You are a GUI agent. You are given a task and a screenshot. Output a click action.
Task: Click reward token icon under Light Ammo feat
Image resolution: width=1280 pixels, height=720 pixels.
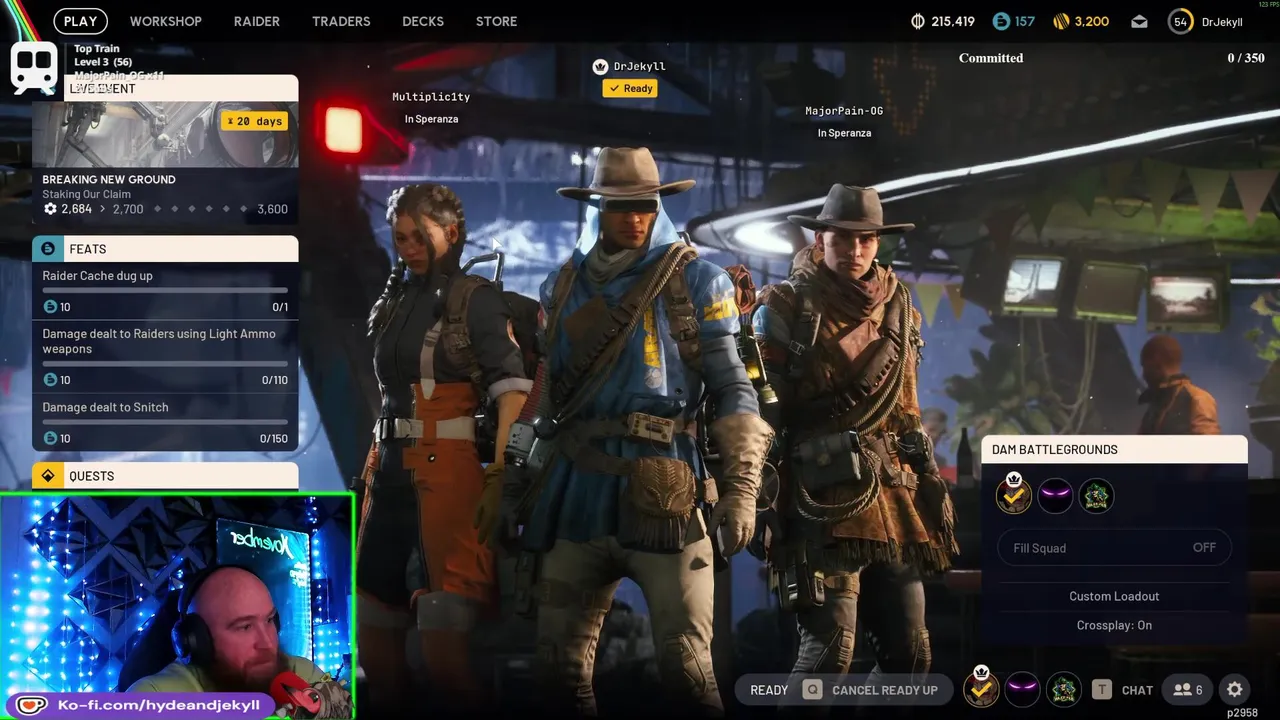[50, 380]
